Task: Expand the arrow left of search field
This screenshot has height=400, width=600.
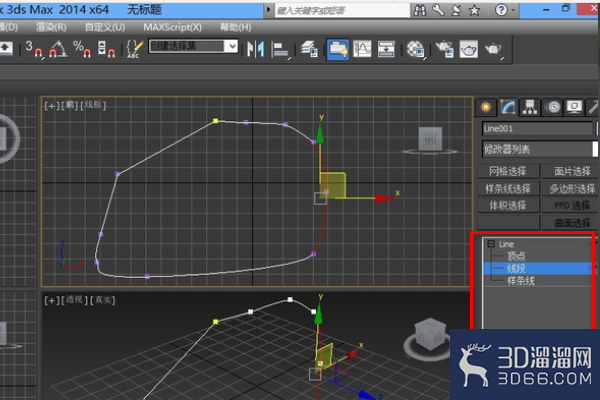Action: pos(269,10)
